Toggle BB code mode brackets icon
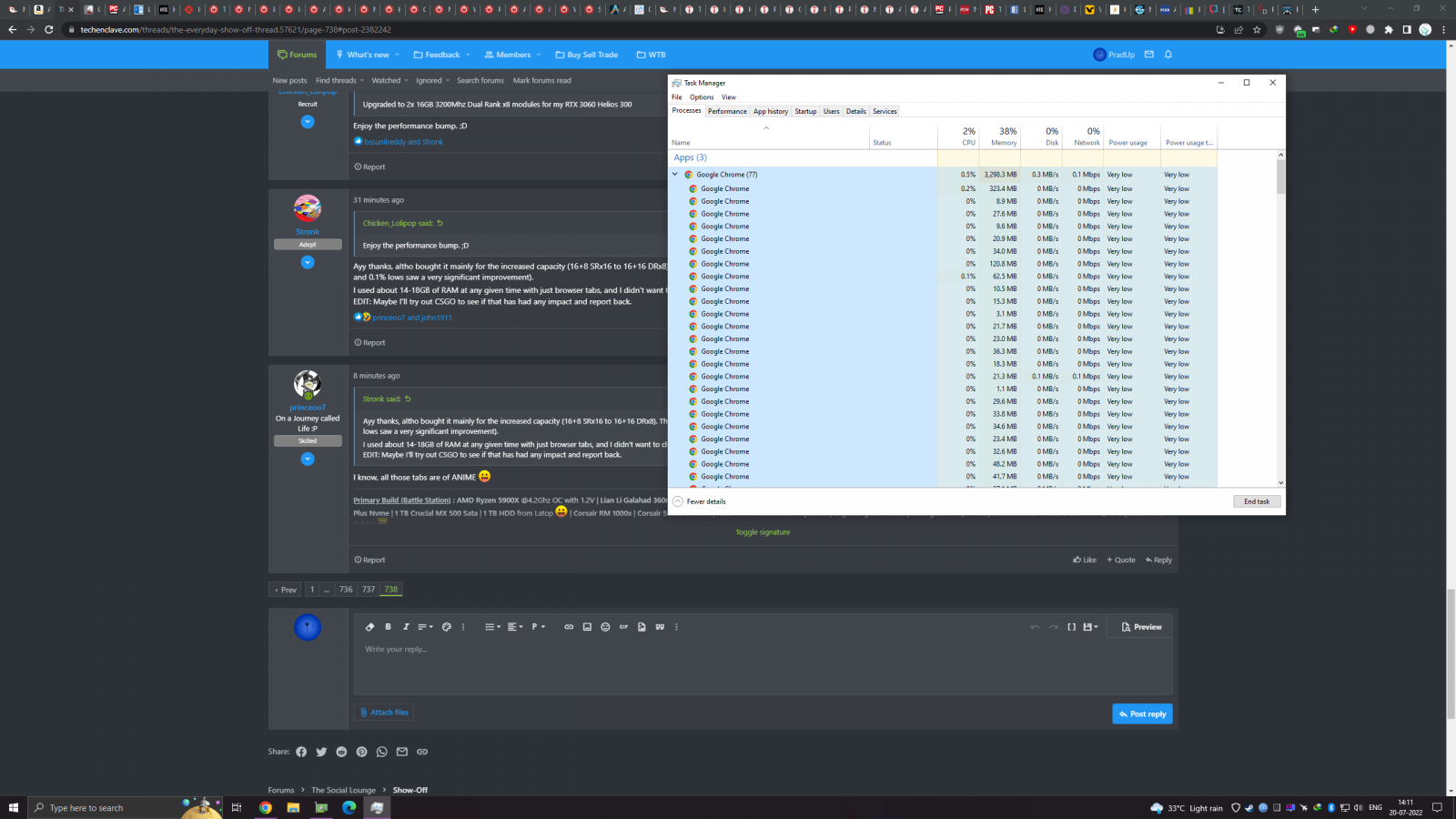The image size is (1456, 819). pyautogui.click(x=1072, y=627)
